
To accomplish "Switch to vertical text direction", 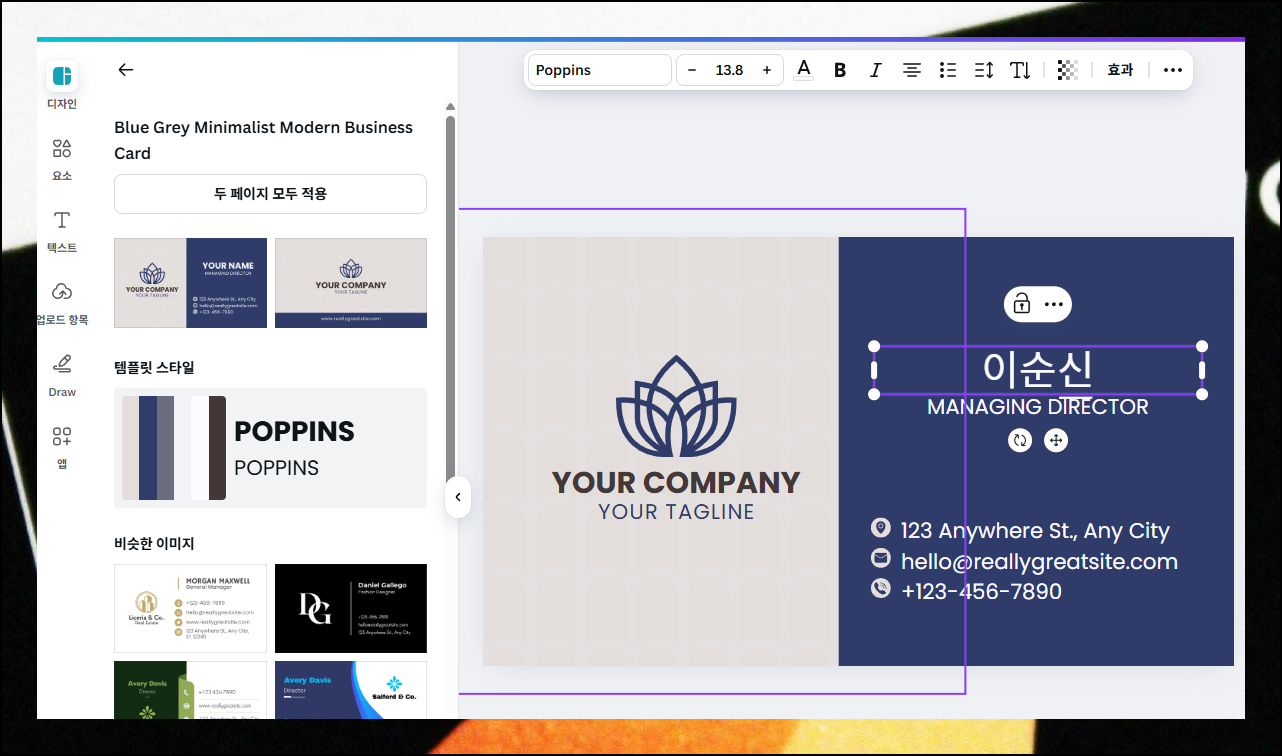I will [1020, 70].
